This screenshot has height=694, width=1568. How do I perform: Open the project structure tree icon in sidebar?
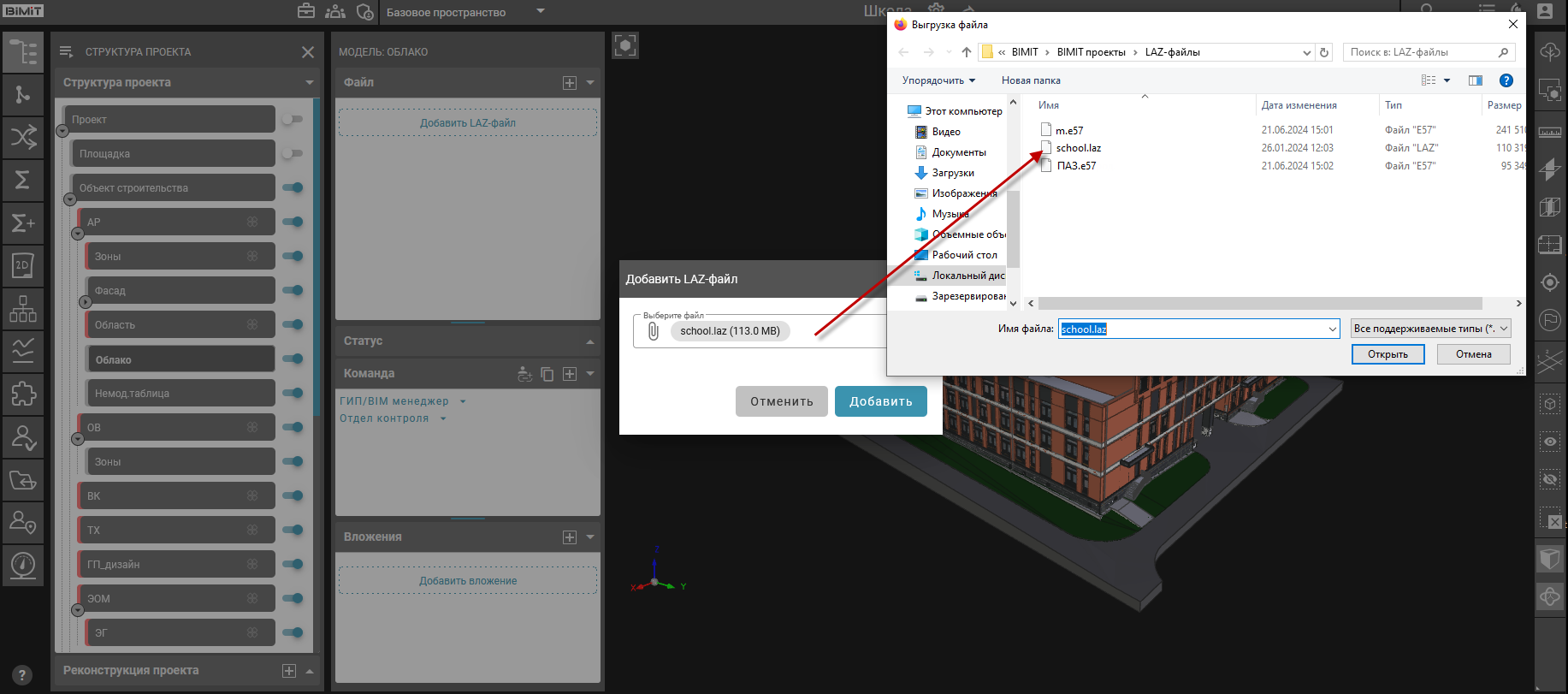tap(23, 52)
